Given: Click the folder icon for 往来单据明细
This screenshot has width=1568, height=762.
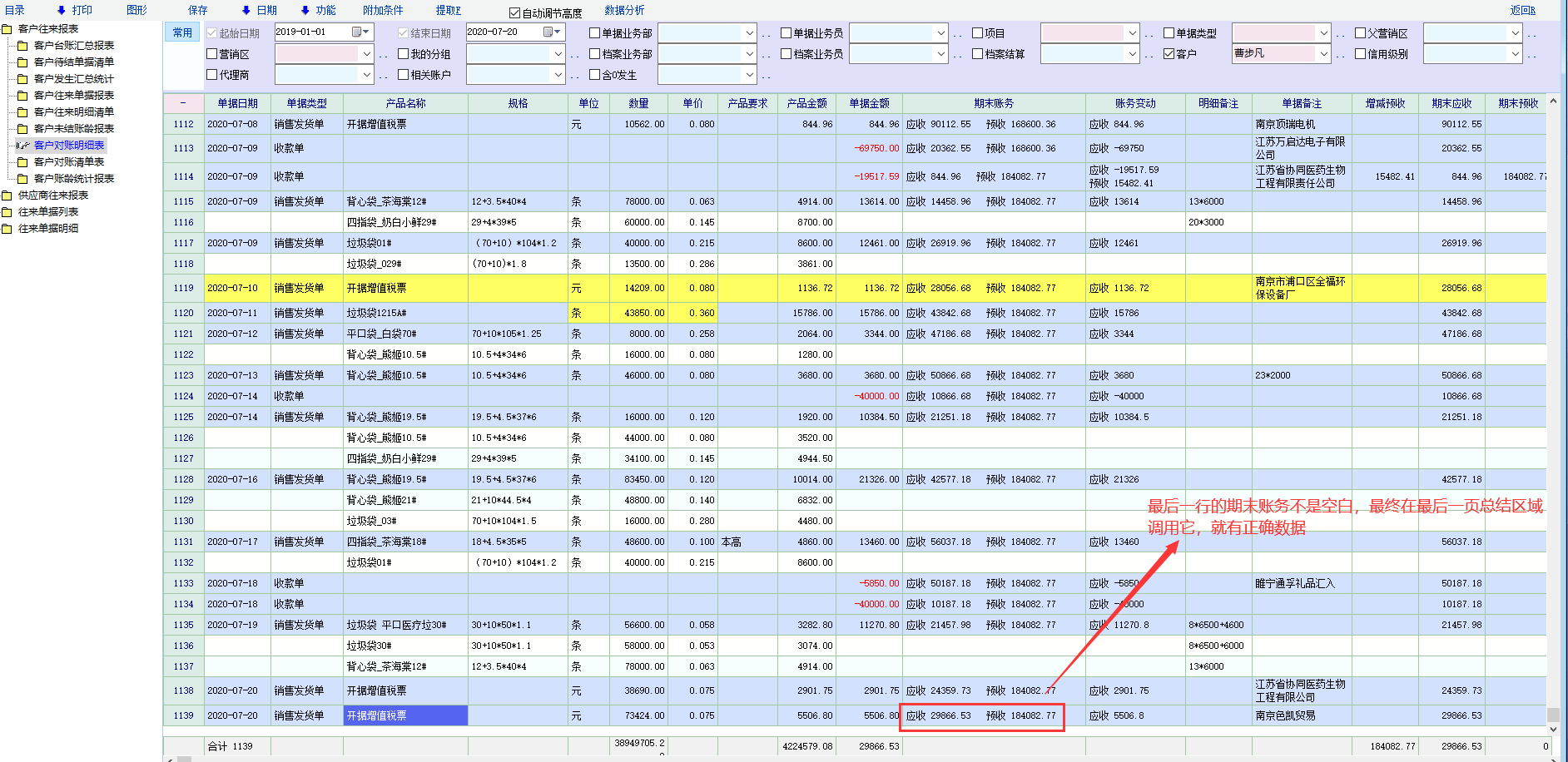Looking at the screenshot, I should (x=7, y=229).
